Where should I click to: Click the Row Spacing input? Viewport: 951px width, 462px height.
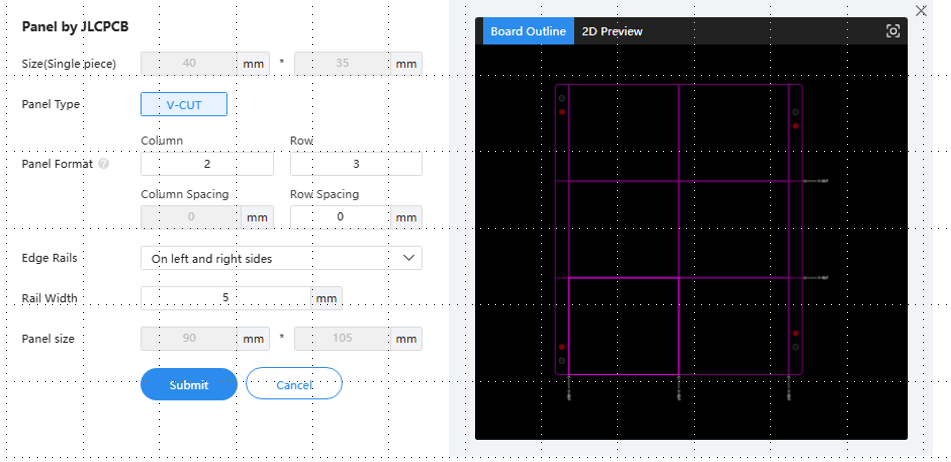[340, 217]
